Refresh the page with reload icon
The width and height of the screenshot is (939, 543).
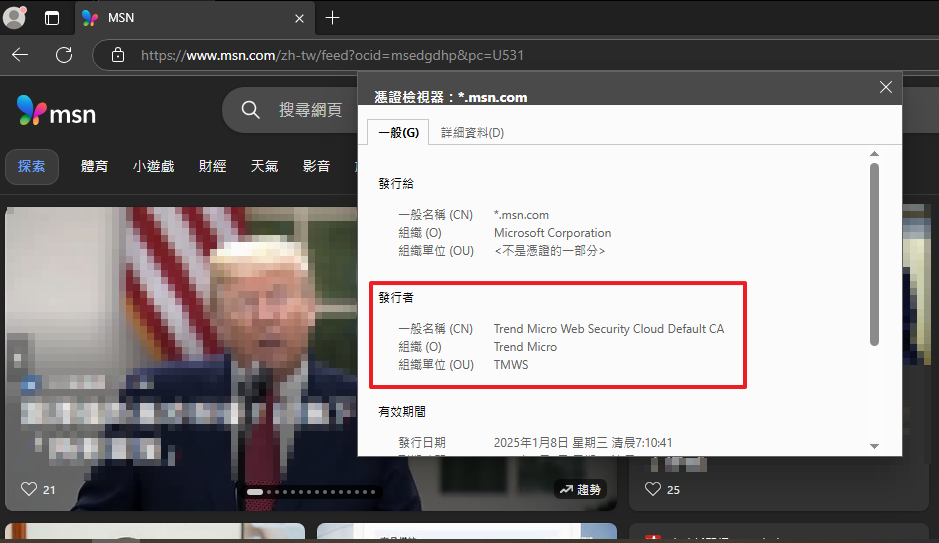pyautogui.click(x=64, y=55)
